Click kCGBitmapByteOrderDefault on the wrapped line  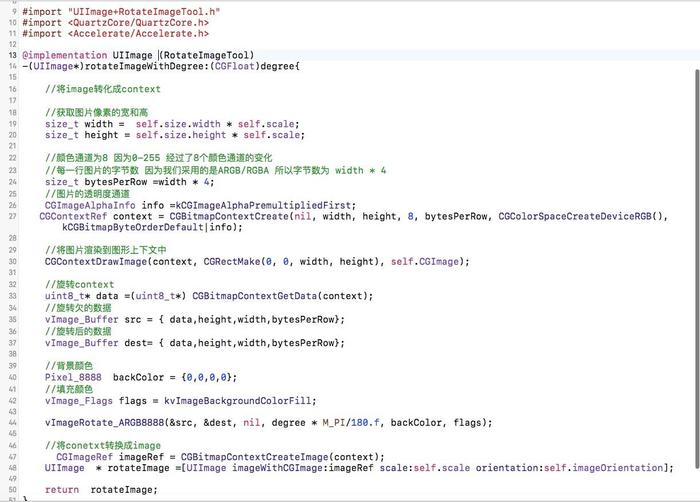[133, 227]
